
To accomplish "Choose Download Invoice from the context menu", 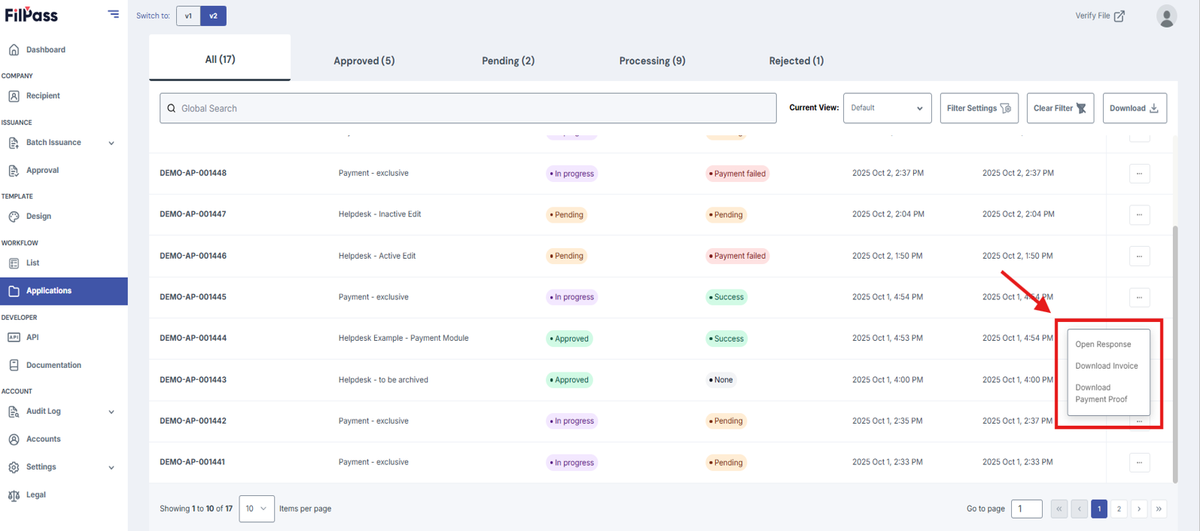I will click(x=1106, y=366).
